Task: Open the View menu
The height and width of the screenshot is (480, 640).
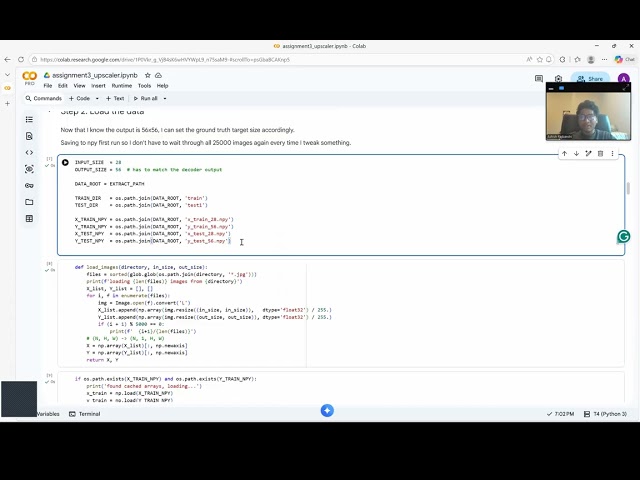Action: (79, 86)
